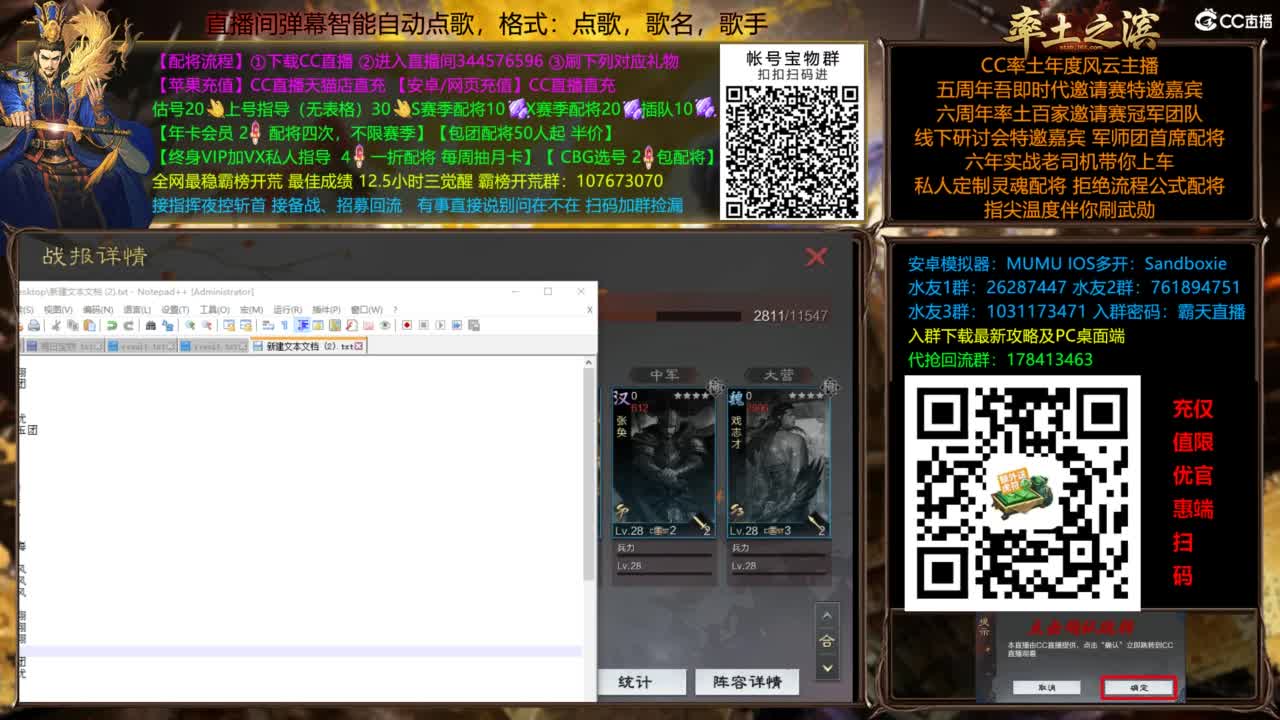
Task: Open the 运行(R) menu in Notepad++
Action: click(288, 310)
